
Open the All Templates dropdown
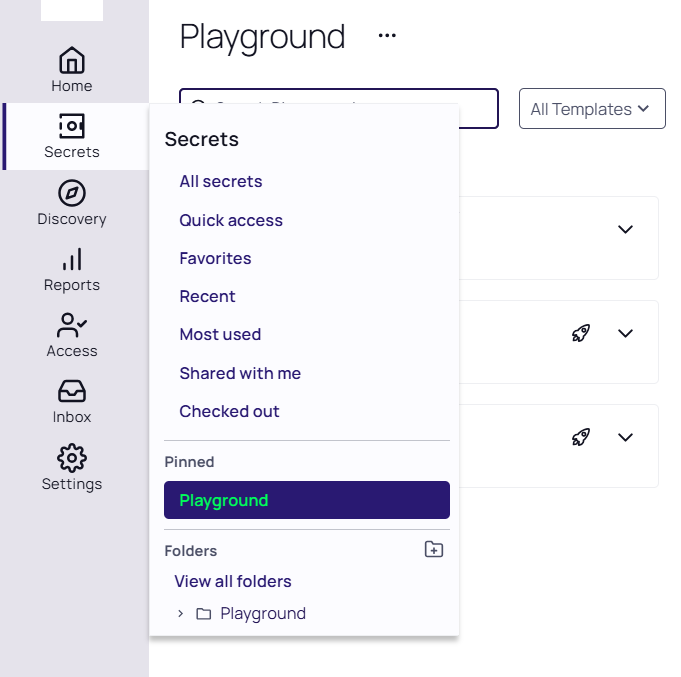pos(592,109)
